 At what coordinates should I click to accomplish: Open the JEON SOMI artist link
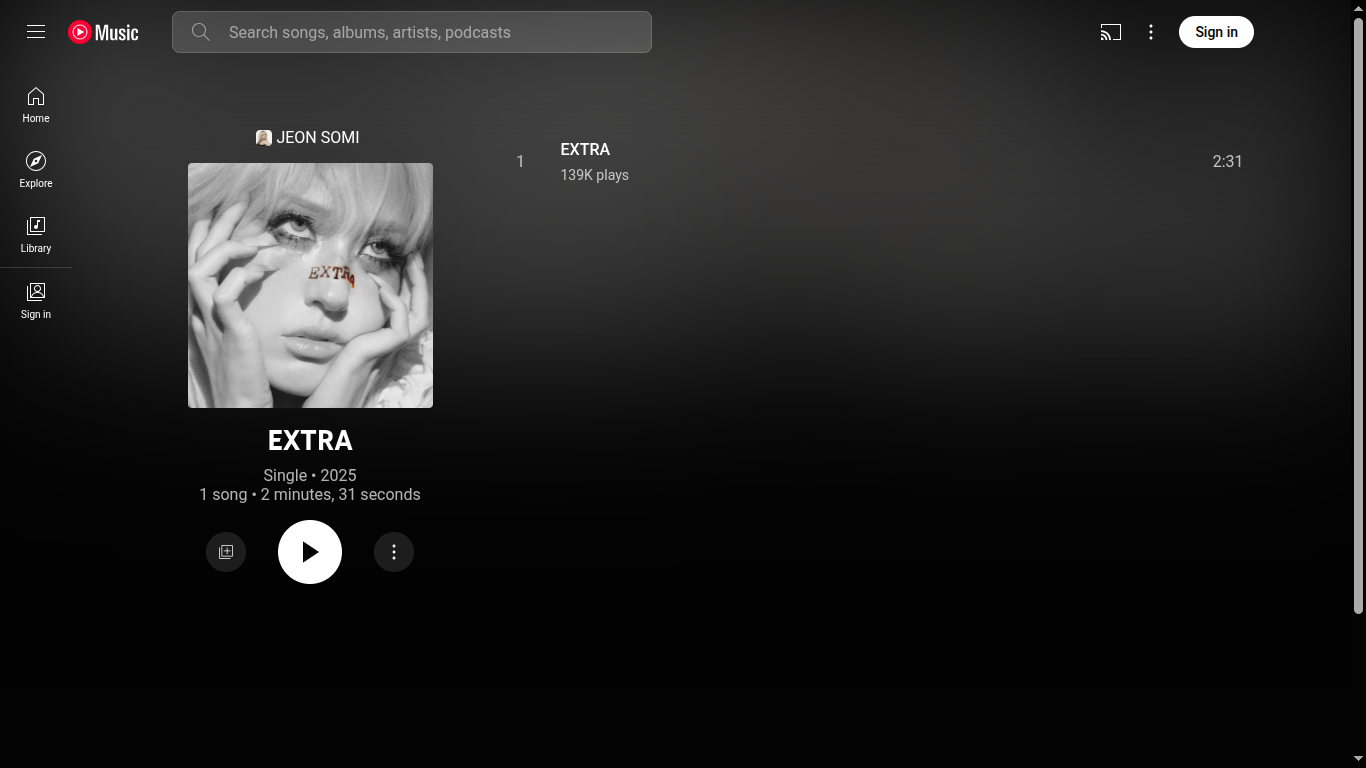(318, 137)
